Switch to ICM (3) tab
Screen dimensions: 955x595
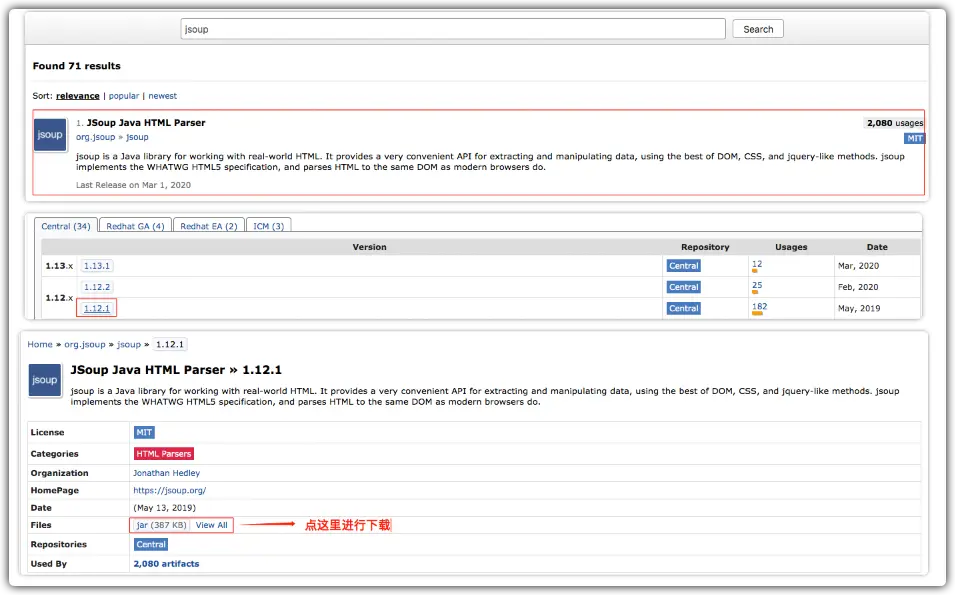tap(268, 226)
